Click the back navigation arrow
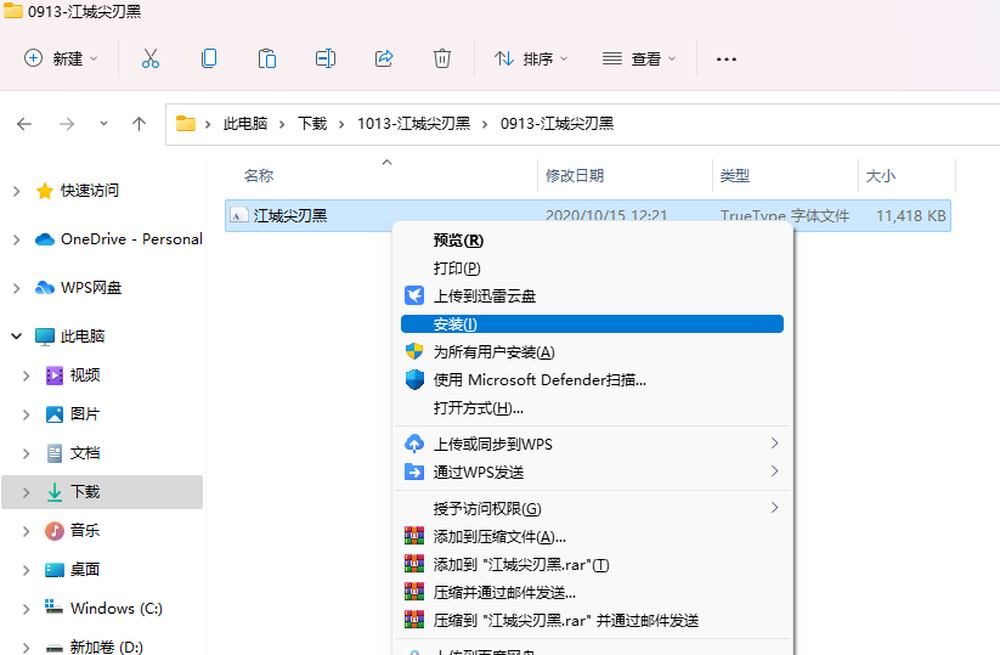Image resolution: width=1000 pixels, height=655 pixels. point(24,123)
